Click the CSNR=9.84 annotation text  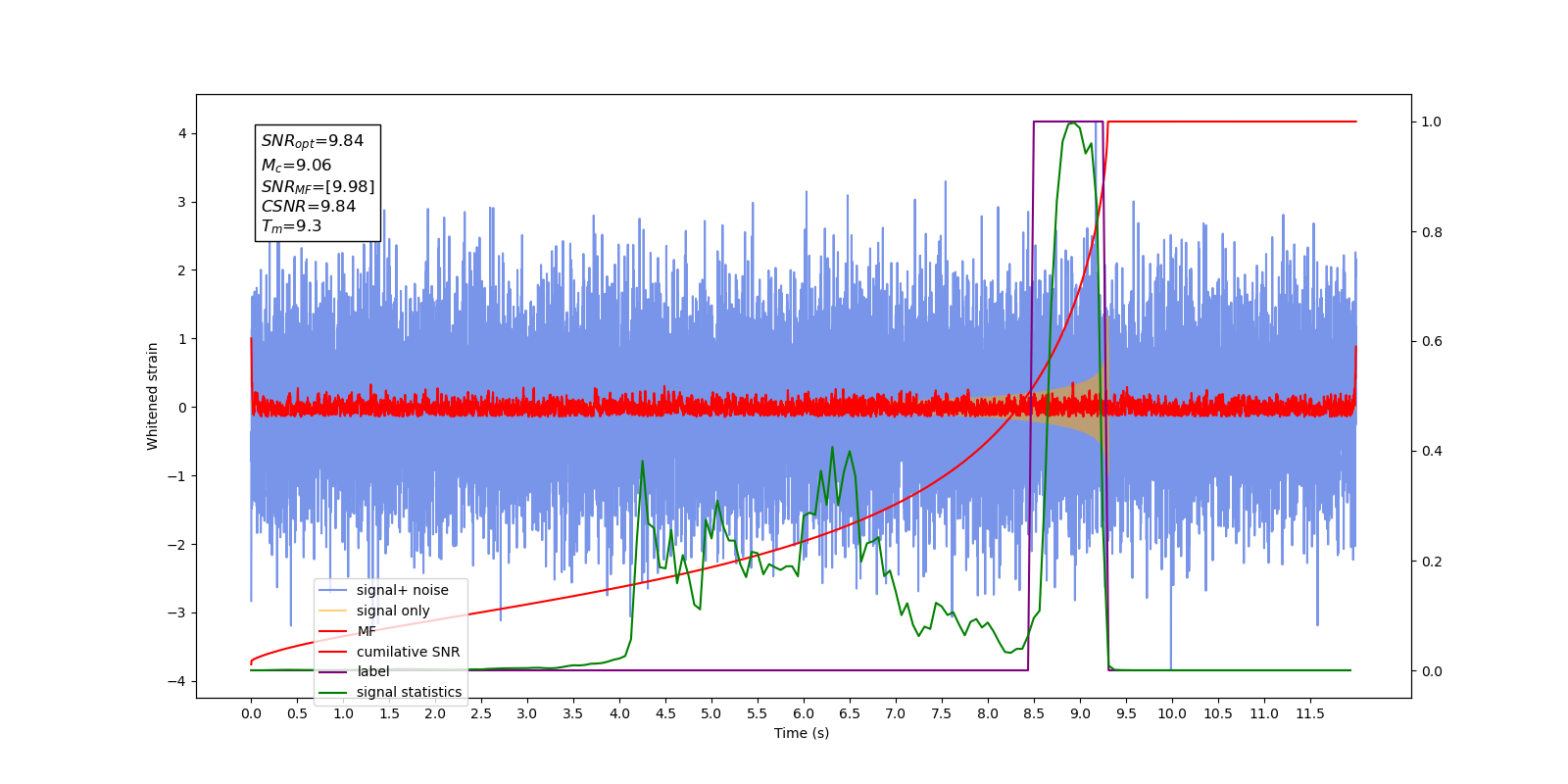pos(309,206)
